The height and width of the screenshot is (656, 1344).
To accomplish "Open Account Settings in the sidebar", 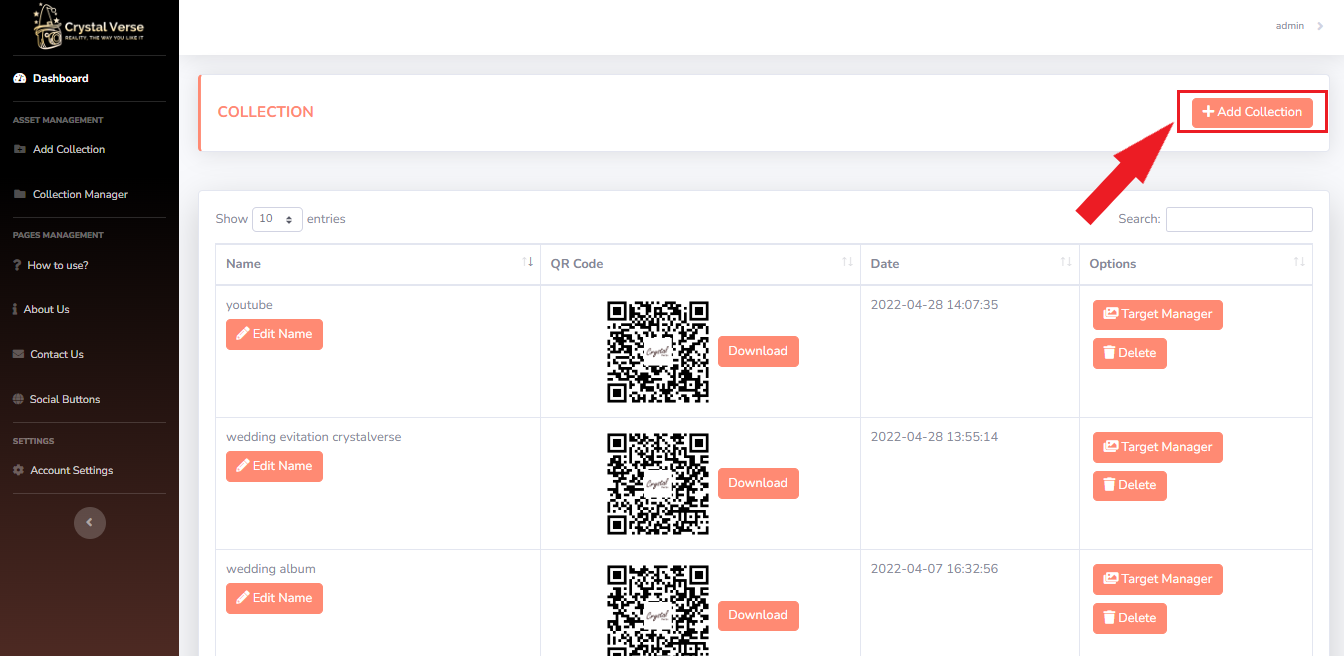I will 72,470.
